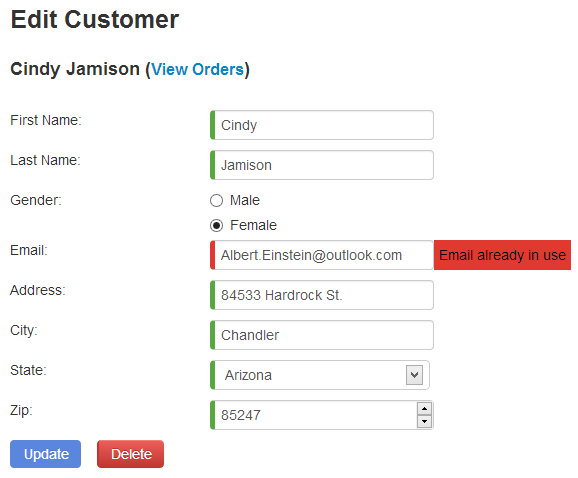Decrease Zip with down spinner arrow

point(424,421)
